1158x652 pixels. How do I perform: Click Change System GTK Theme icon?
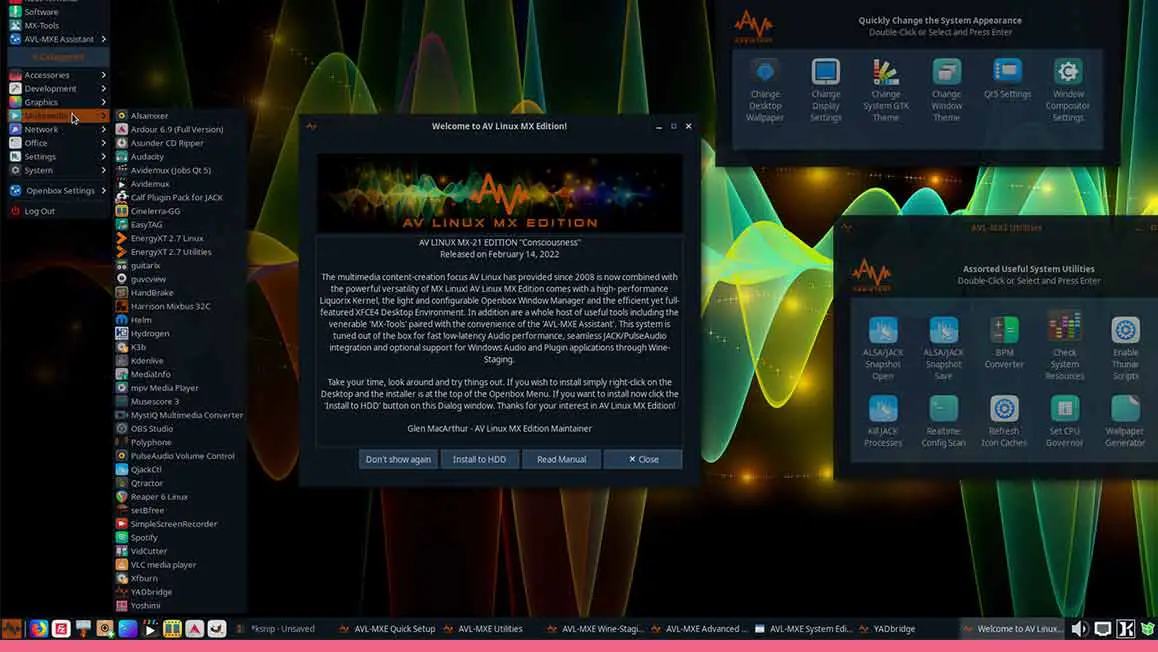[886, 73]
